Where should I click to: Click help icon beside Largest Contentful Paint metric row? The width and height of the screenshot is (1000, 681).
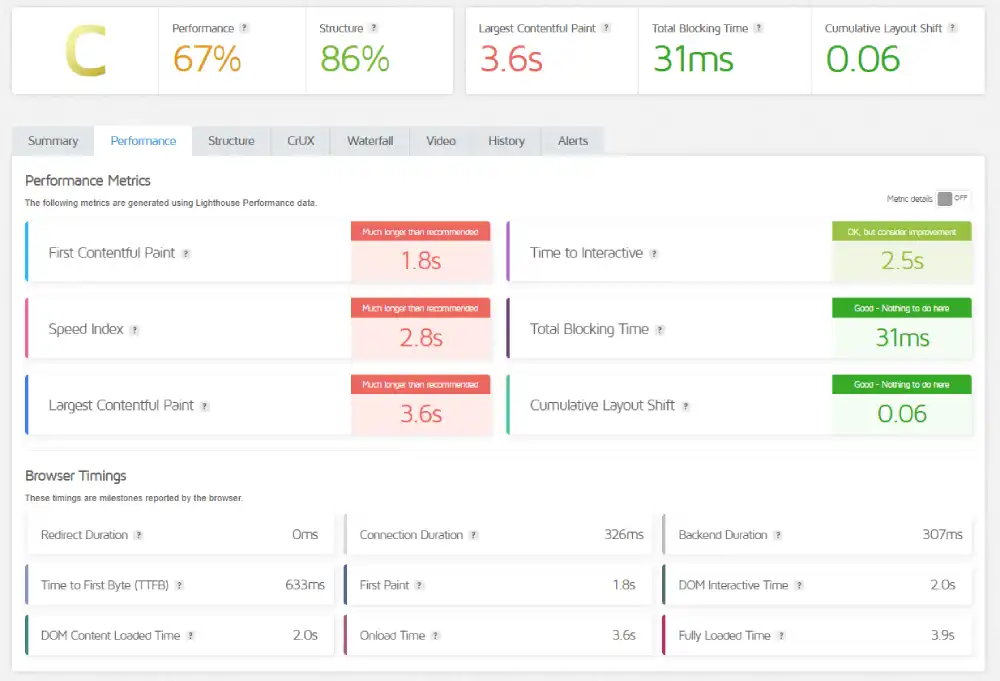(x=205, y=406)
